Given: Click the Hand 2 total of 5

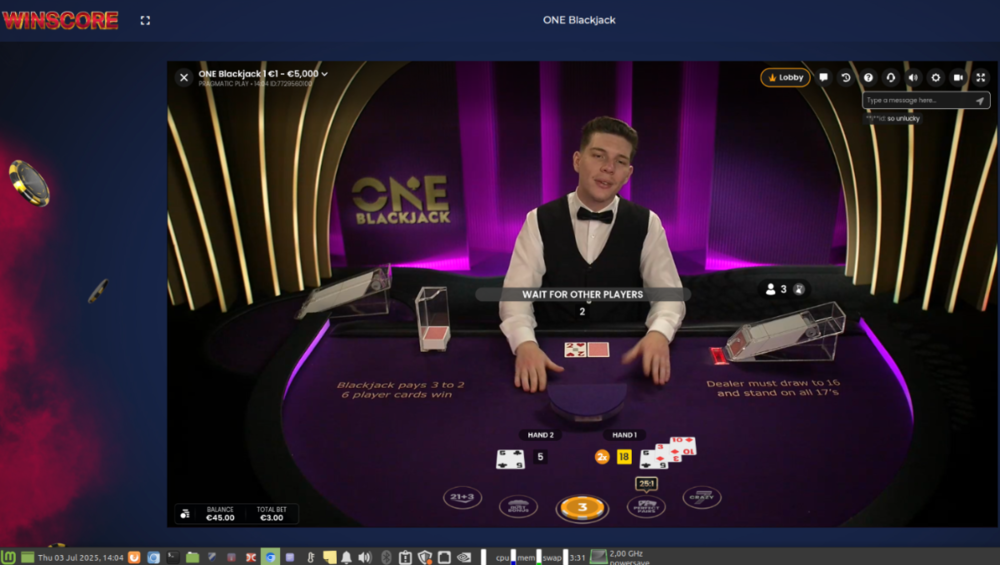Looking at the screenshot, I should click(x=540, y=457).
